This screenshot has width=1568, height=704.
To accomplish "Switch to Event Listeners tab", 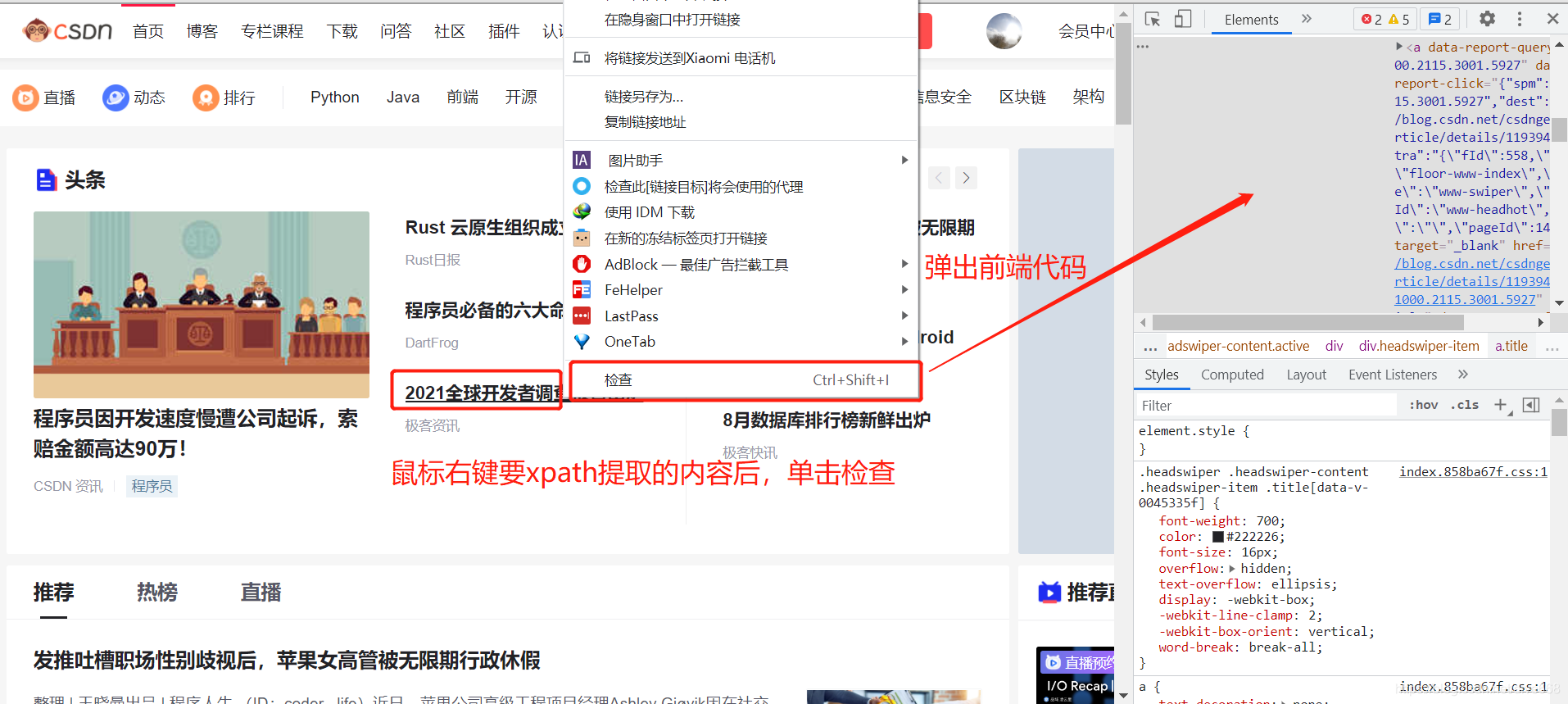I will [1393, 375].
